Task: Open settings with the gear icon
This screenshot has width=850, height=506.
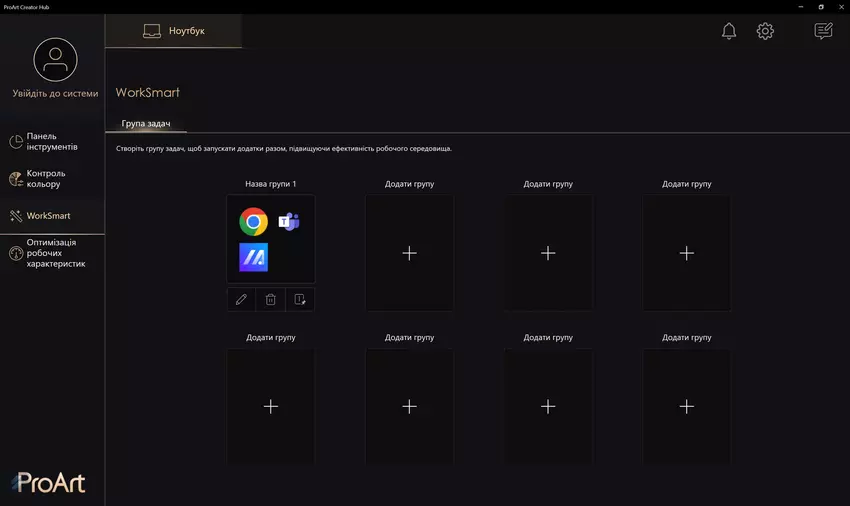Action: coord(765,31)
